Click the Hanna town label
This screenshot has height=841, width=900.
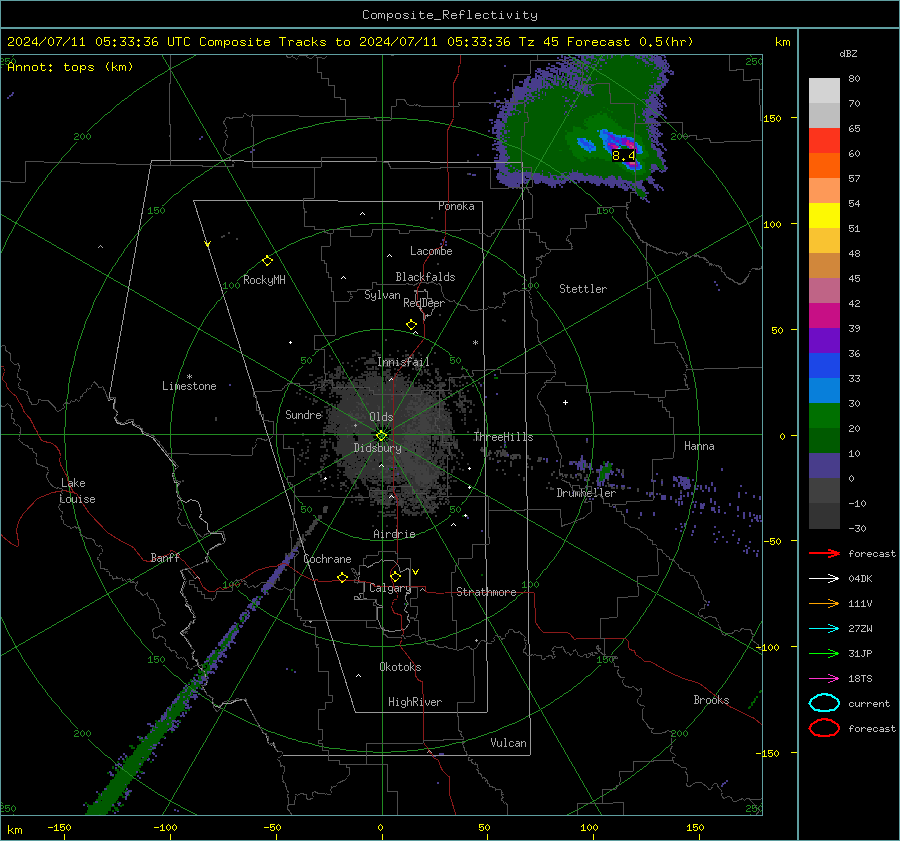699,446
